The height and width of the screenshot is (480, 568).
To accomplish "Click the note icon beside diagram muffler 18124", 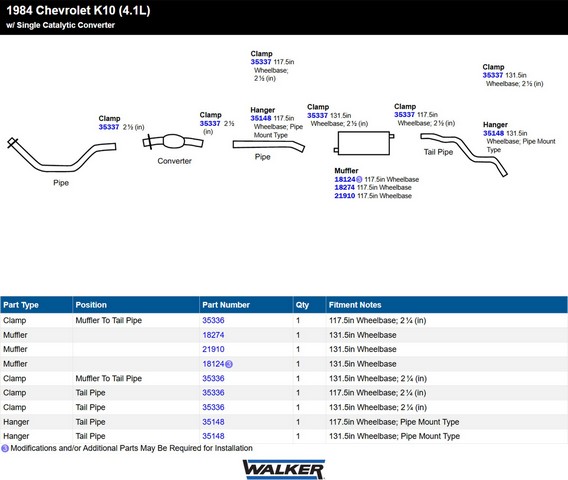I will (359, 180).
